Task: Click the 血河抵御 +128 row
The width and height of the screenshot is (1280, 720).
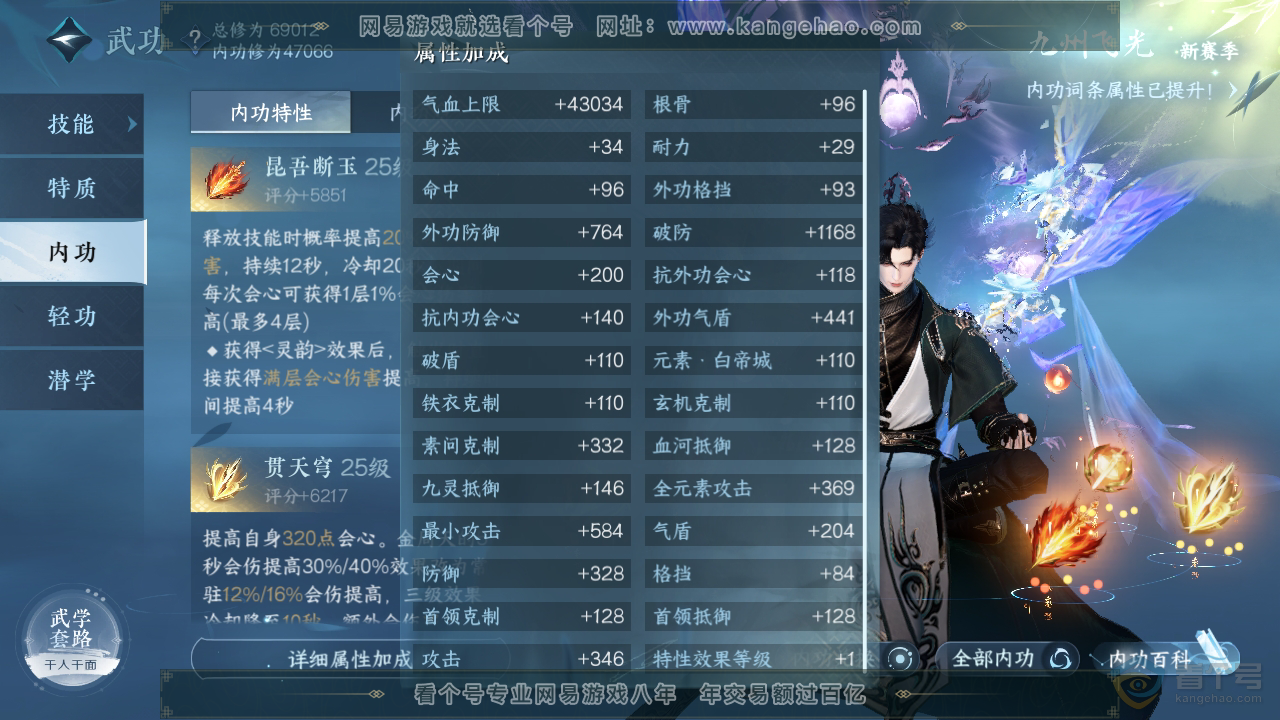Action: tap(754, 445)
